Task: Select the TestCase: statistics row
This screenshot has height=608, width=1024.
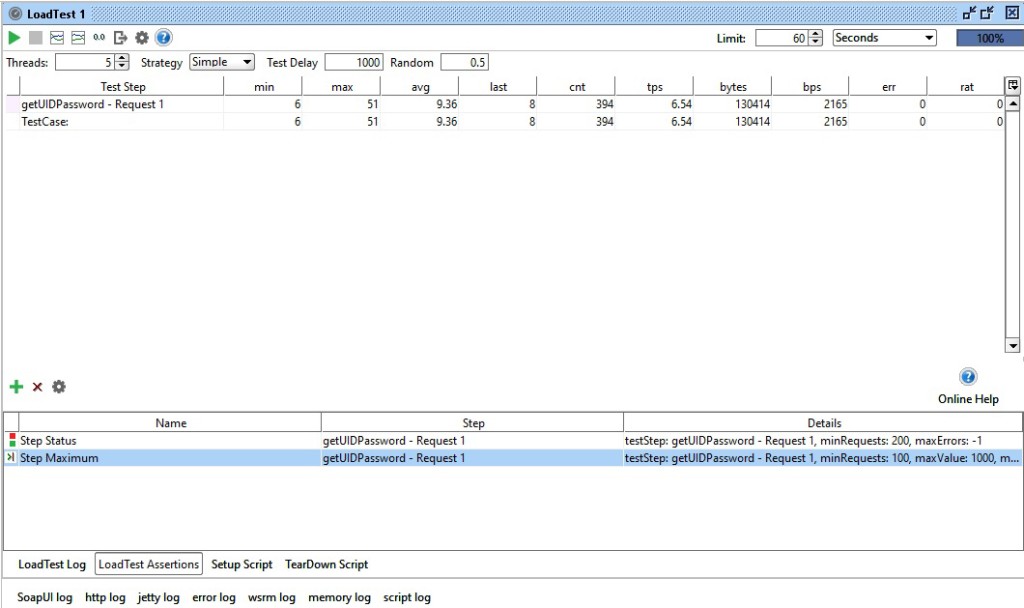Action: point(505,121)
